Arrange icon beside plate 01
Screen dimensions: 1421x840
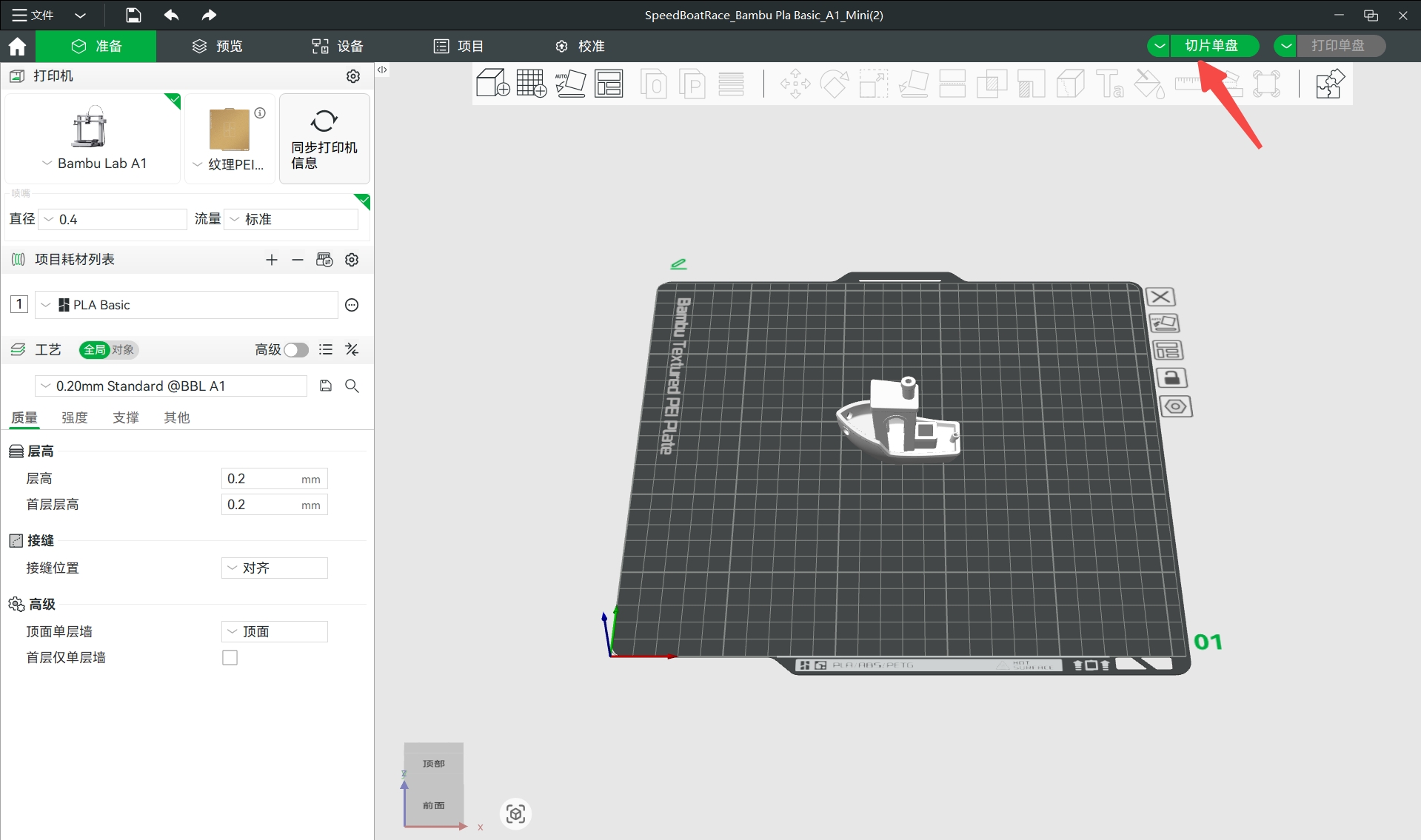click(x=1168, y=350)
